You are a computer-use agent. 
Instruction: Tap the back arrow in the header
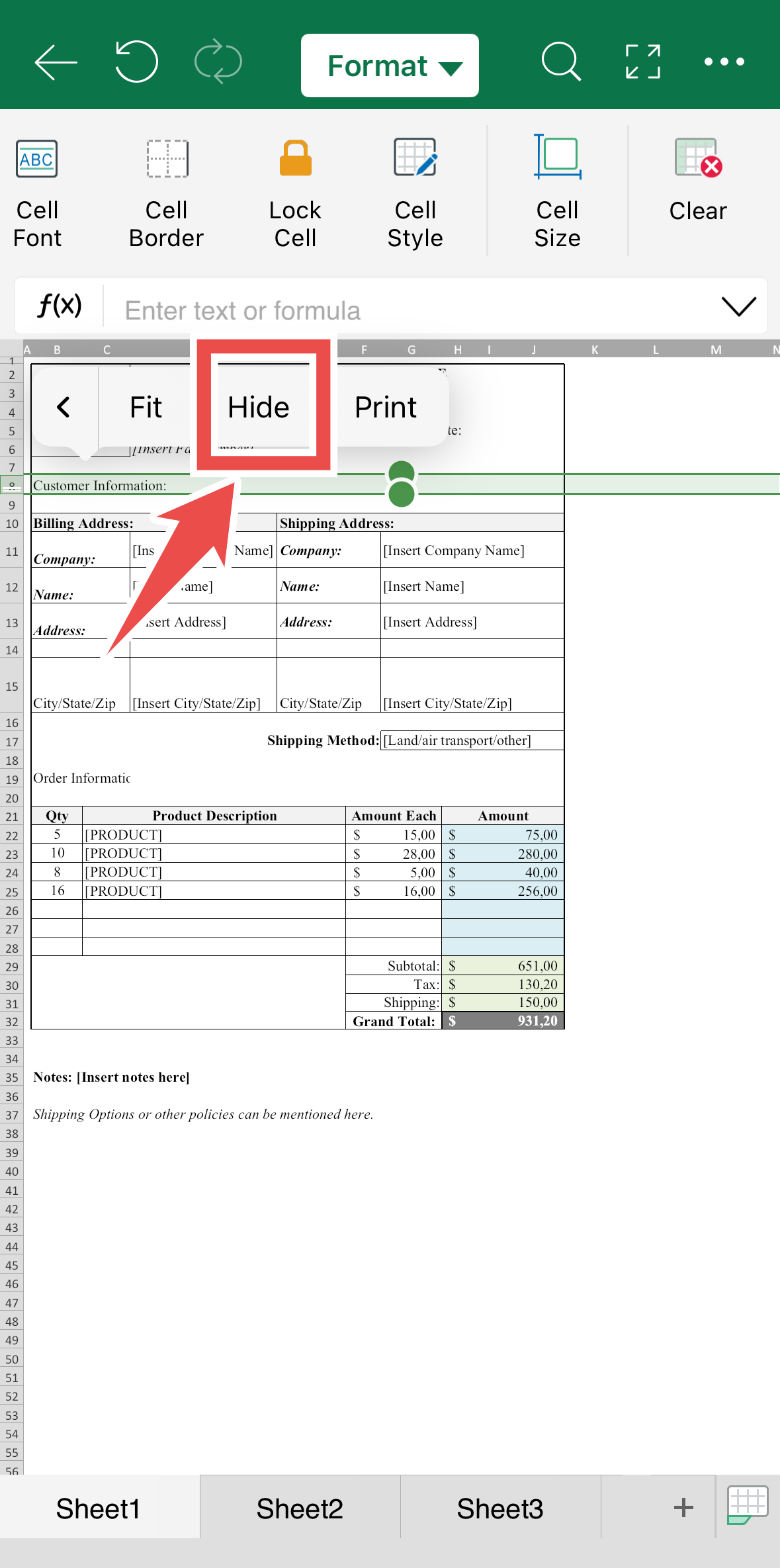(56, 62)
